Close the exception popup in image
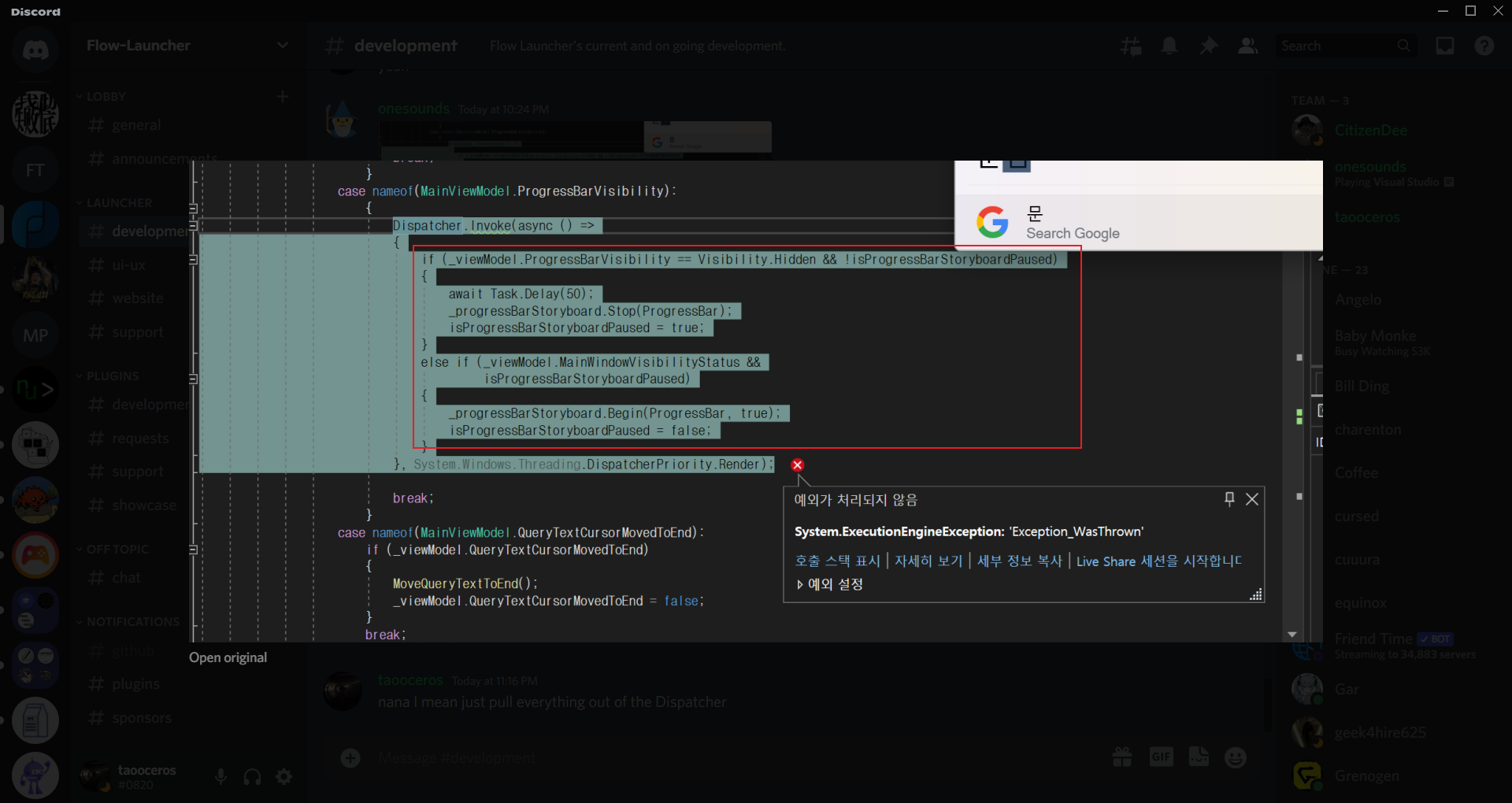This screenshot has width=1512, height=803. (x=1252, y=499)
